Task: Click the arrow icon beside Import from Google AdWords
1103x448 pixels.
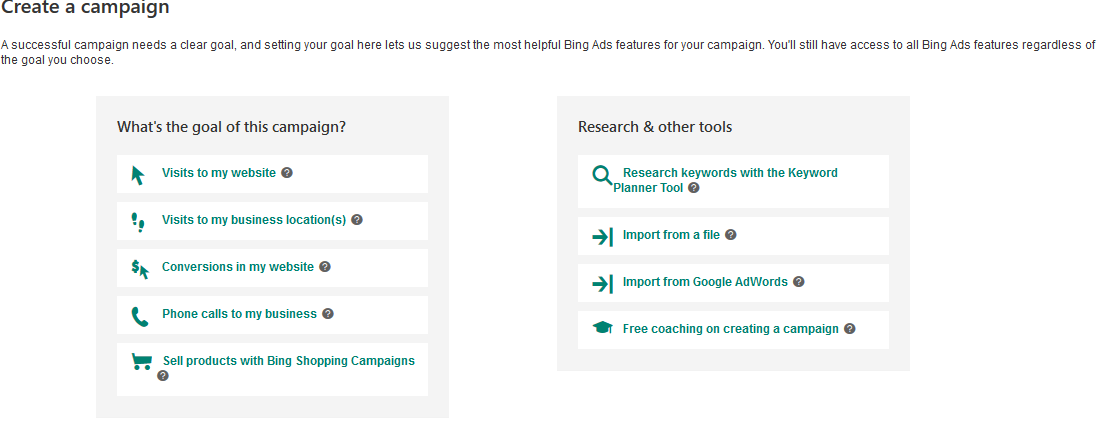Action: 602,284
